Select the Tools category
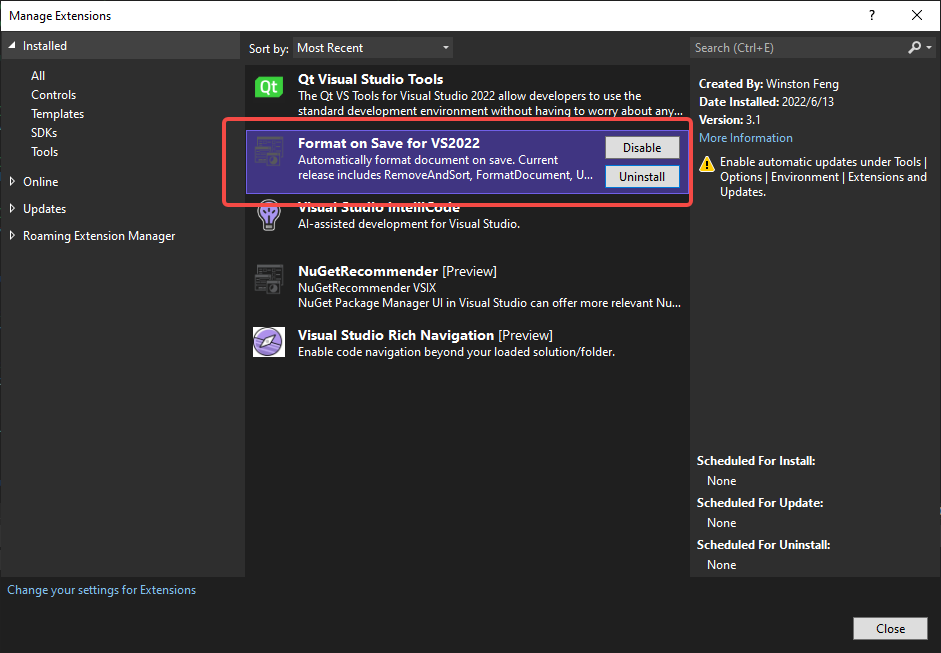The image size is (941, 653). (x=44, y=152)
